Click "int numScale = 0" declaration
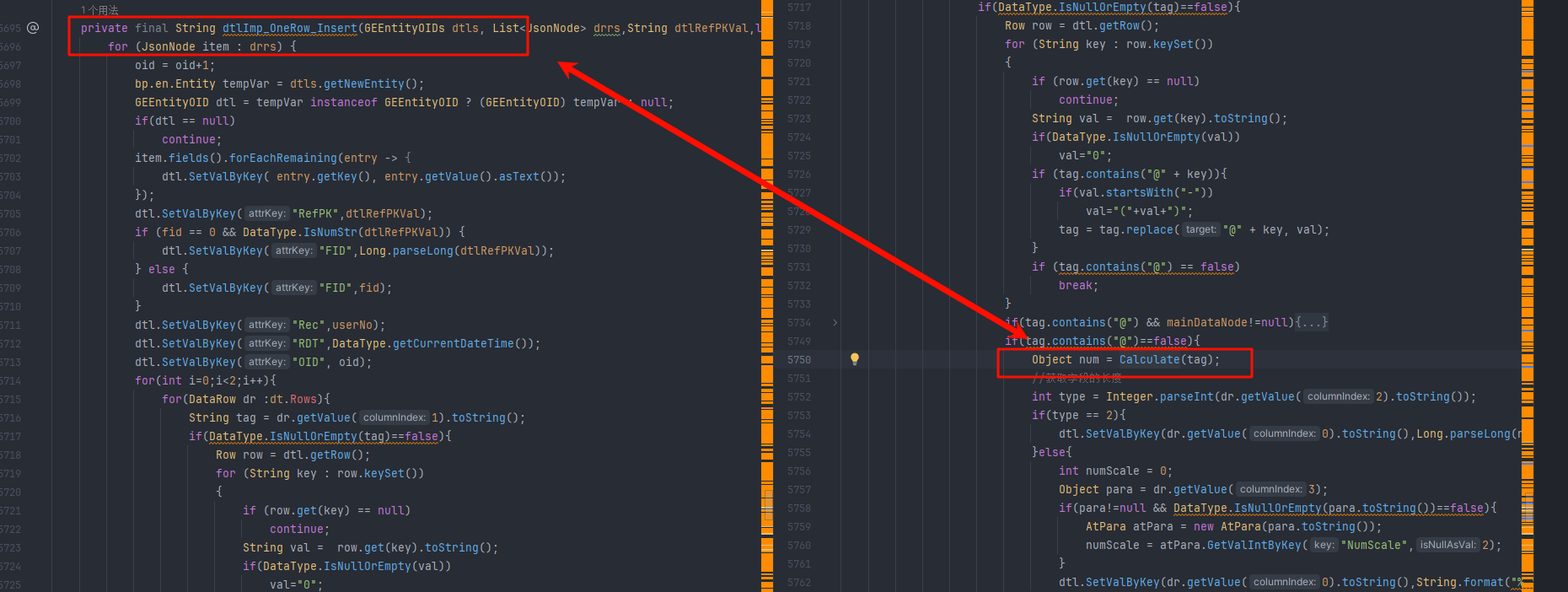This screenshot has height=592, width=1568. pos(1116,471)
